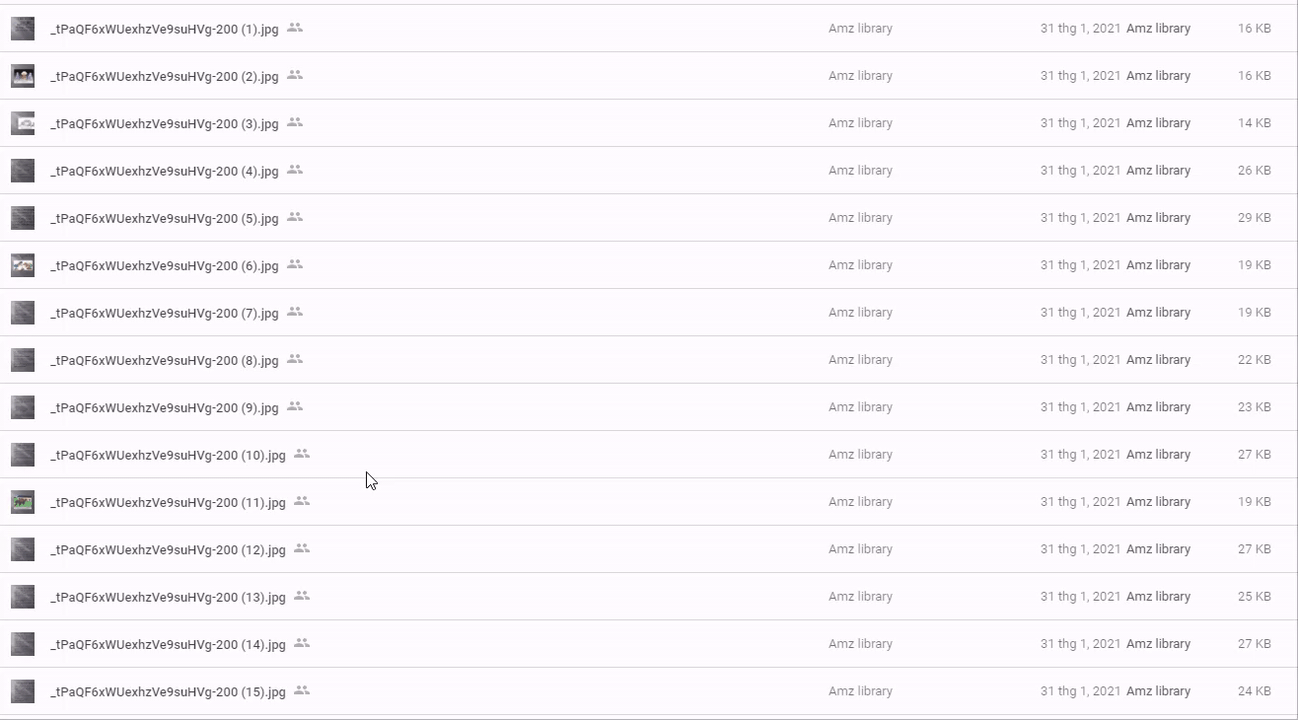Click the 14 KB file size entry
1298x720 pixels.
click(x=1254, y=123)
